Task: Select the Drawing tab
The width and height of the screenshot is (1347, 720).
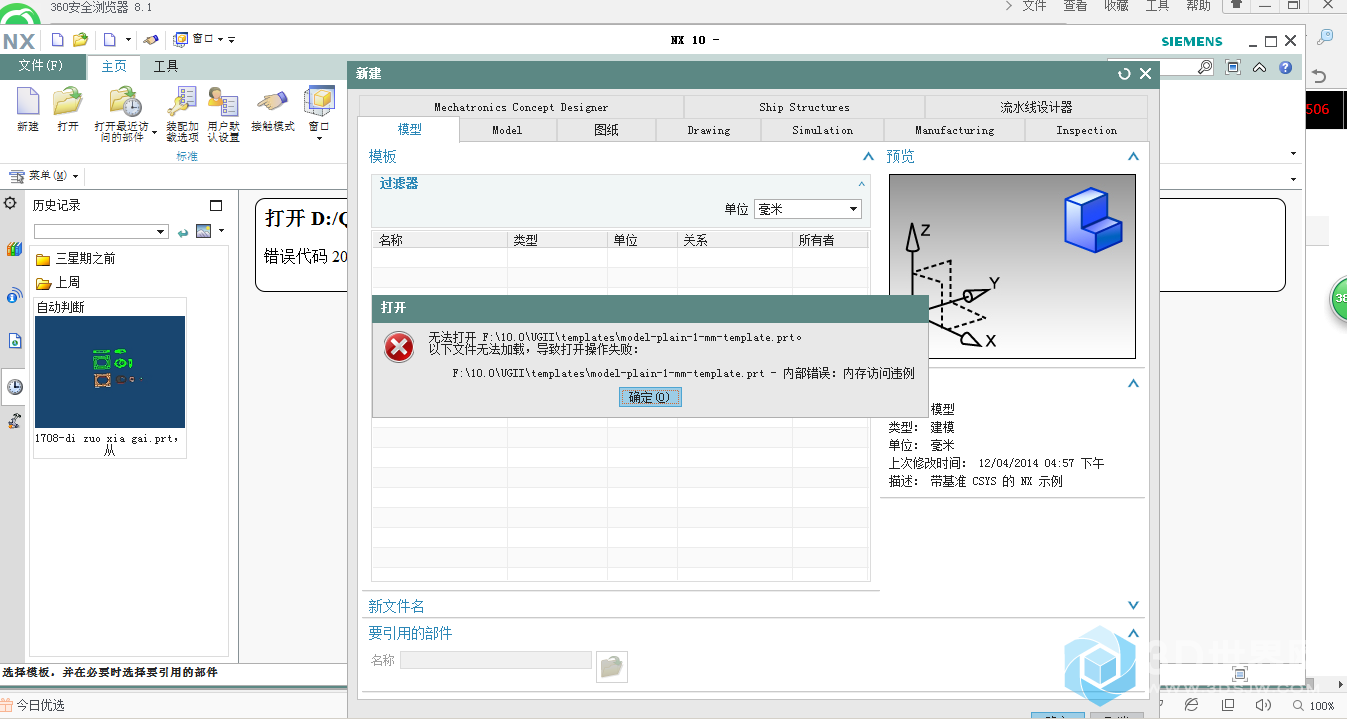Action: point(709,130)
